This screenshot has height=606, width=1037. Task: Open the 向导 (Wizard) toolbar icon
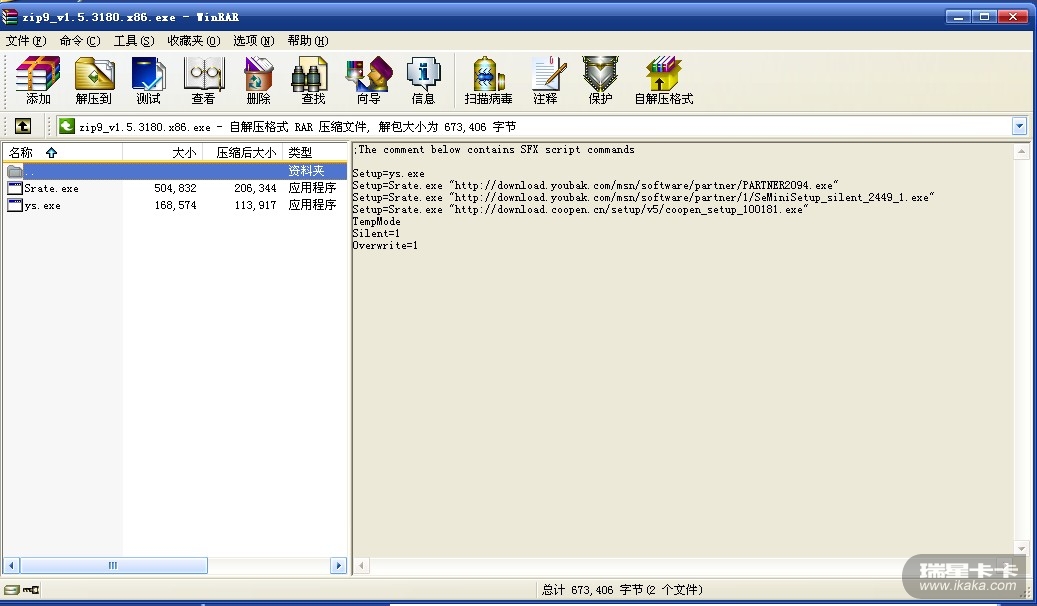point(368,80)
